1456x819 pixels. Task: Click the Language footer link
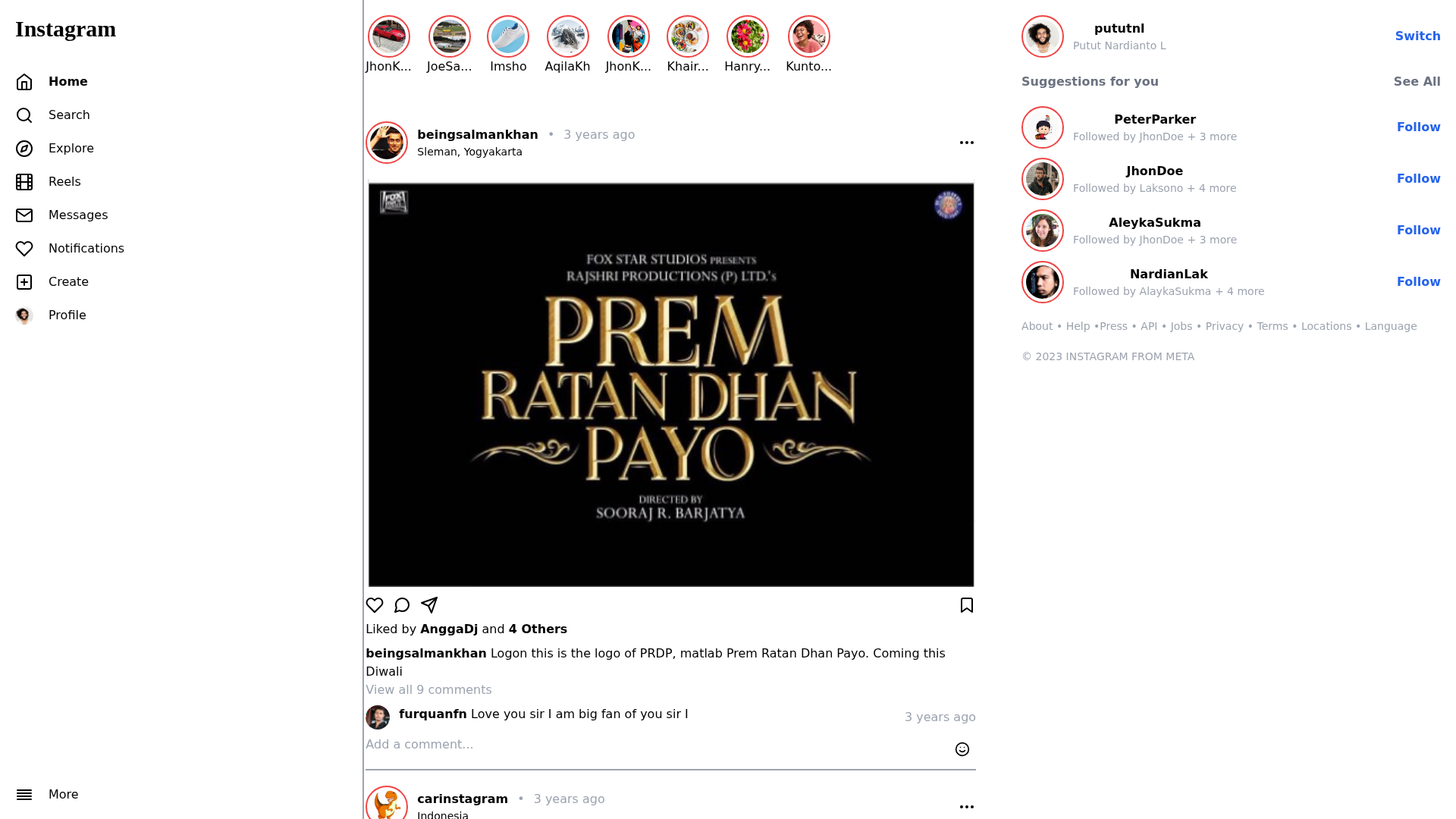tap(1390, 326)
